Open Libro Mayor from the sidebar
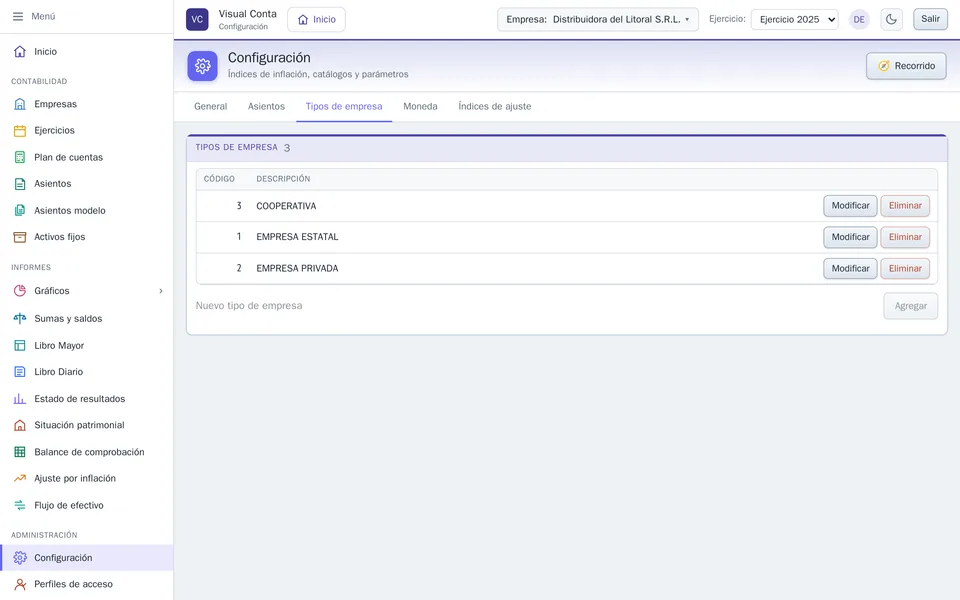 click(87, 345)
